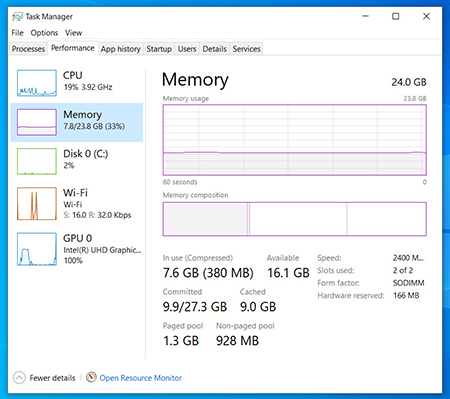Open the Options menu

[44, 33]
